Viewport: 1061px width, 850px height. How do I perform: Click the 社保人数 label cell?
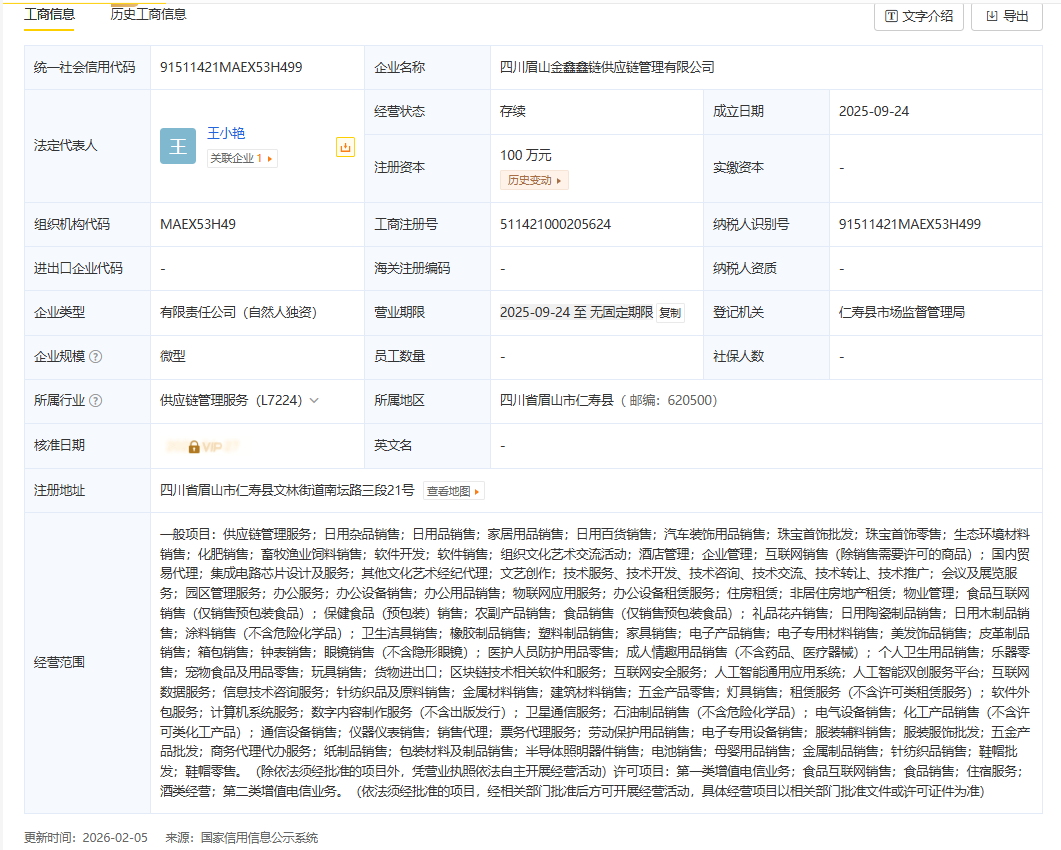pos(767,357)
